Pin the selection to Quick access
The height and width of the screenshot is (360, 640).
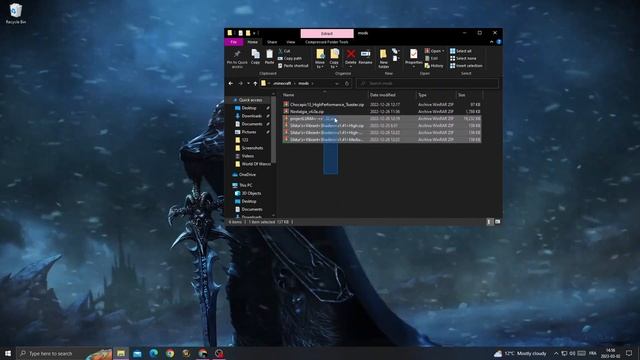237,58
